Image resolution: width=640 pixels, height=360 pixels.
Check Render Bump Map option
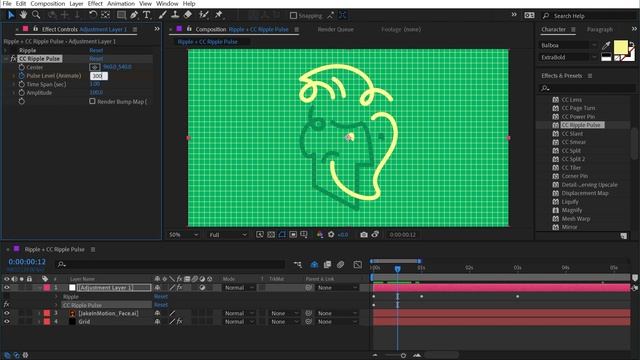(x=92, y=101)
